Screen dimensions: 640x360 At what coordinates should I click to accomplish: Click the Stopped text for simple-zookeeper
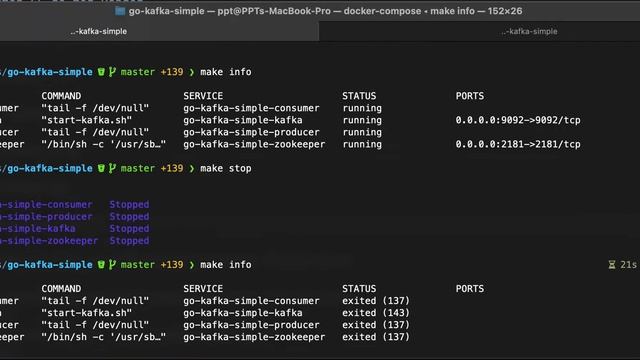[x=129, y=241]
